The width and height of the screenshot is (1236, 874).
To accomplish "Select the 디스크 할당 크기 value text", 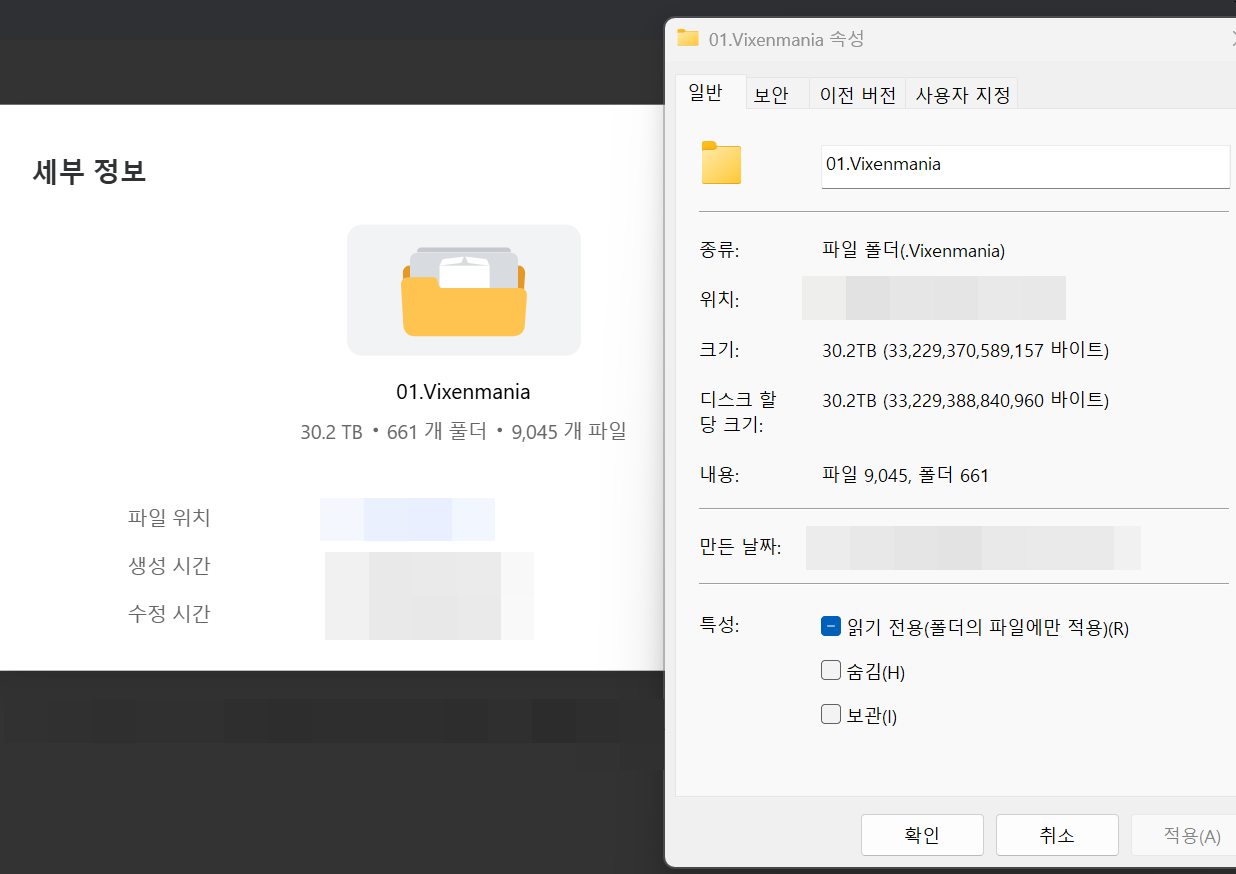I will tap(965, 400).
